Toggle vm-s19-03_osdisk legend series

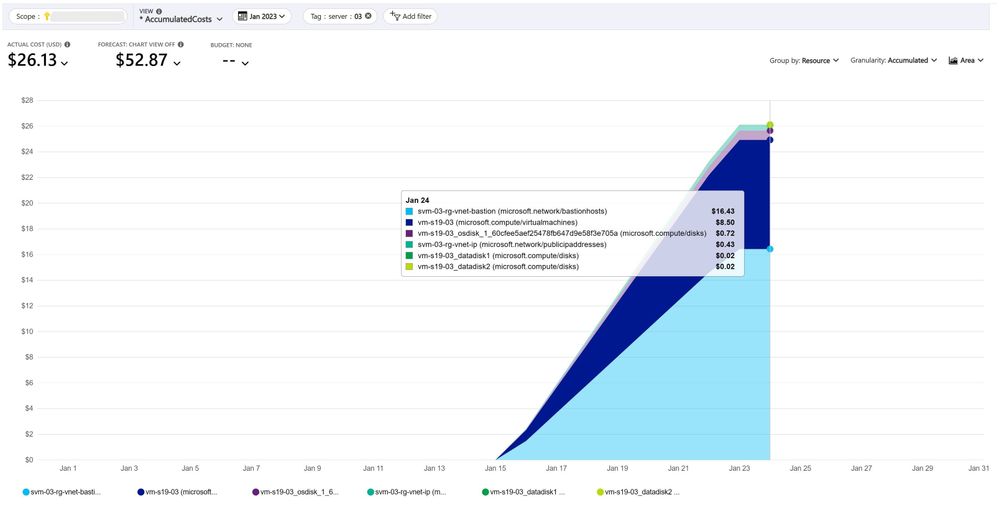point(296,492)
